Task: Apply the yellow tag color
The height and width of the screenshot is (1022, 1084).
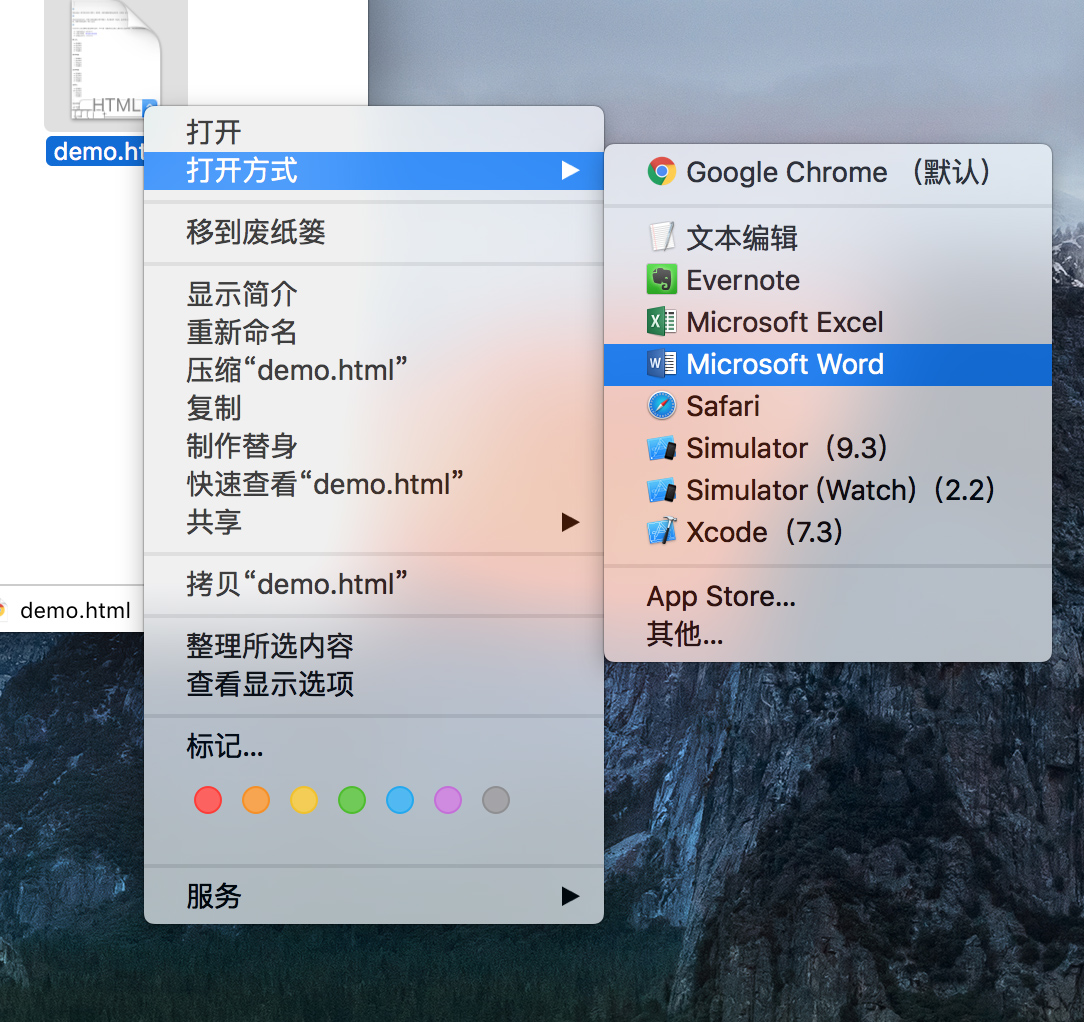Action: click(304, 800)
